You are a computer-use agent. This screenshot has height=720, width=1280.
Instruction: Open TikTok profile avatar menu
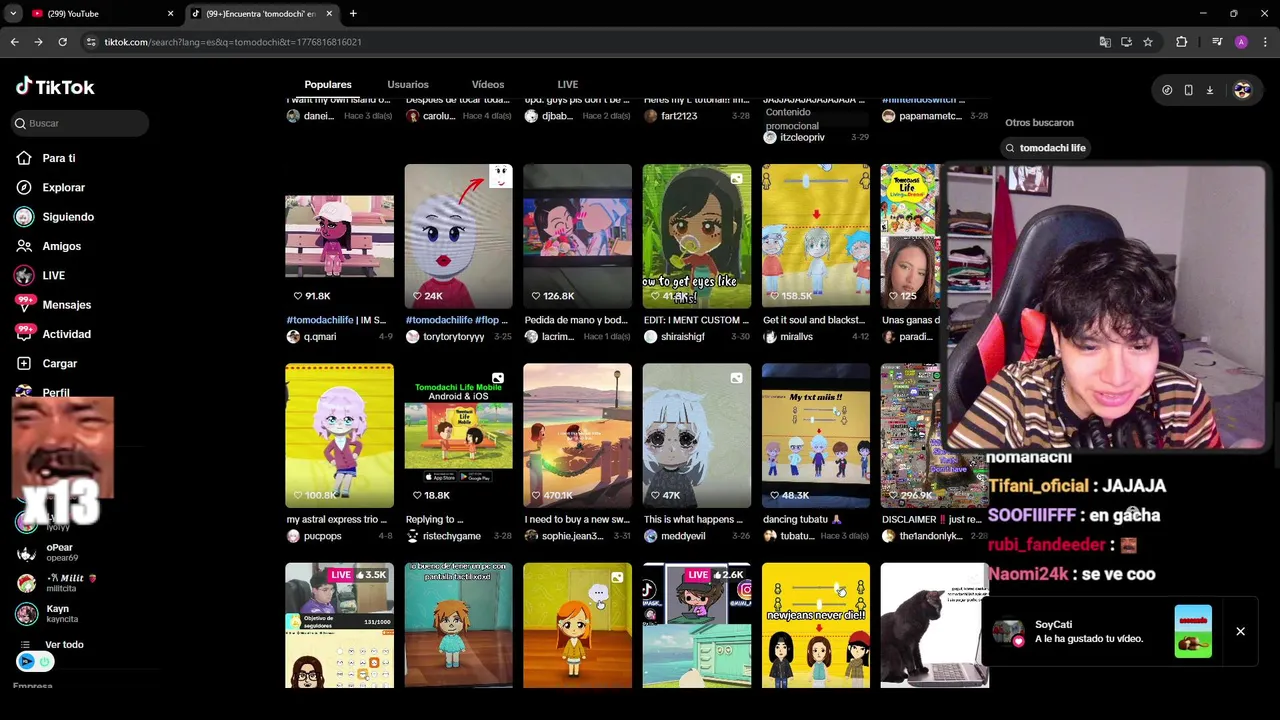point(1242,90)
